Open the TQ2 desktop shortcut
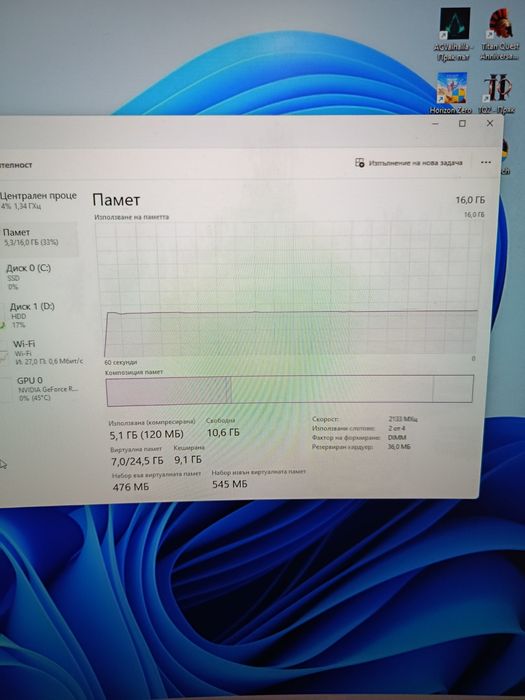Viewport: 525px width, 700px height. [497, 93]
